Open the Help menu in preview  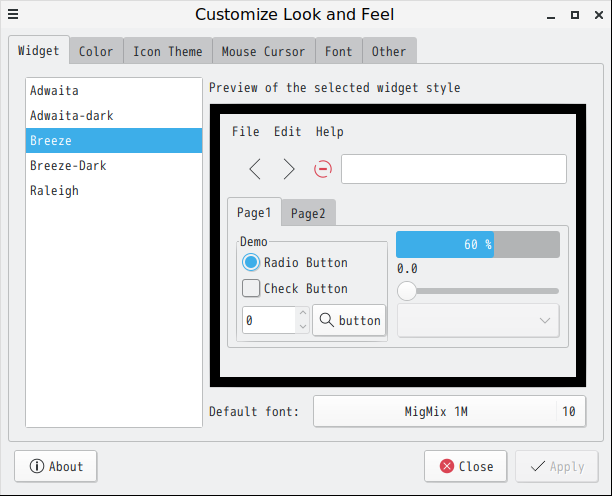pos(330,132)
